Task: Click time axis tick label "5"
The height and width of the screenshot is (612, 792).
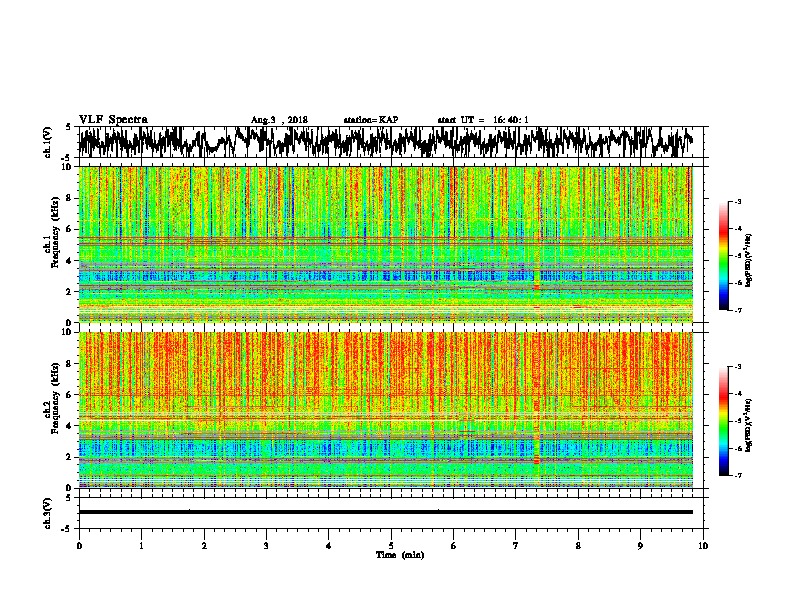Action: point(391,546)
